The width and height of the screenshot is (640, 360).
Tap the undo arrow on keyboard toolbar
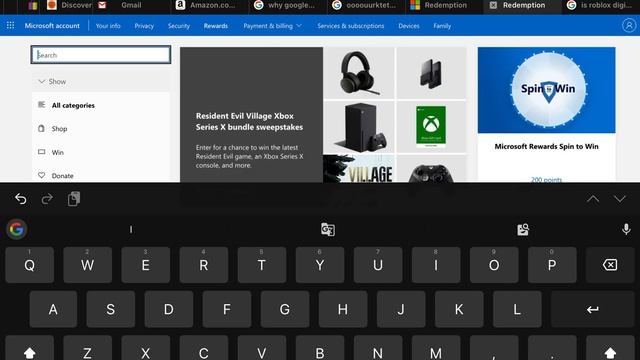(20, 199)
